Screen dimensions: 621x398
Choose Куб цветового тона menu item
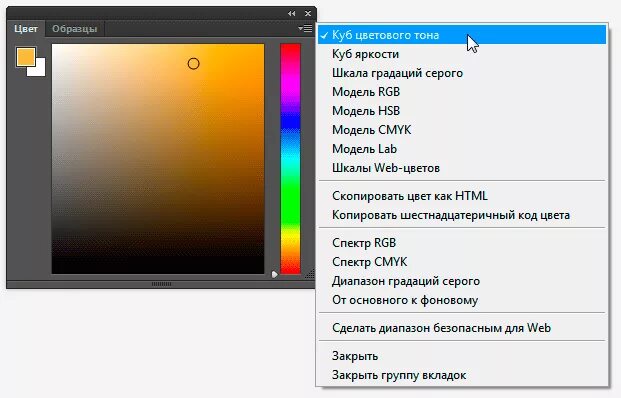[462, 35]
